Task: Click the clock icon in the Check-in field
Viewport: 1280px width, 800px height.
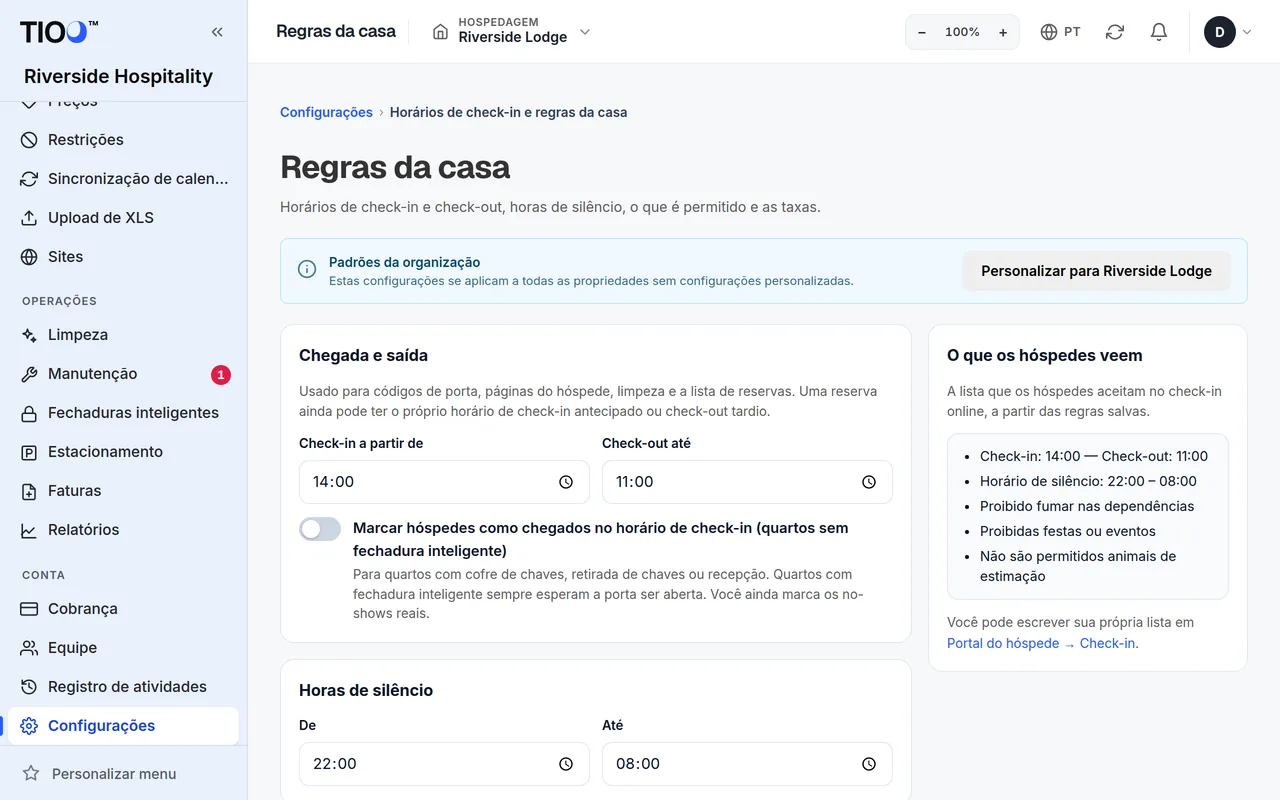Action: coord(566,482)
